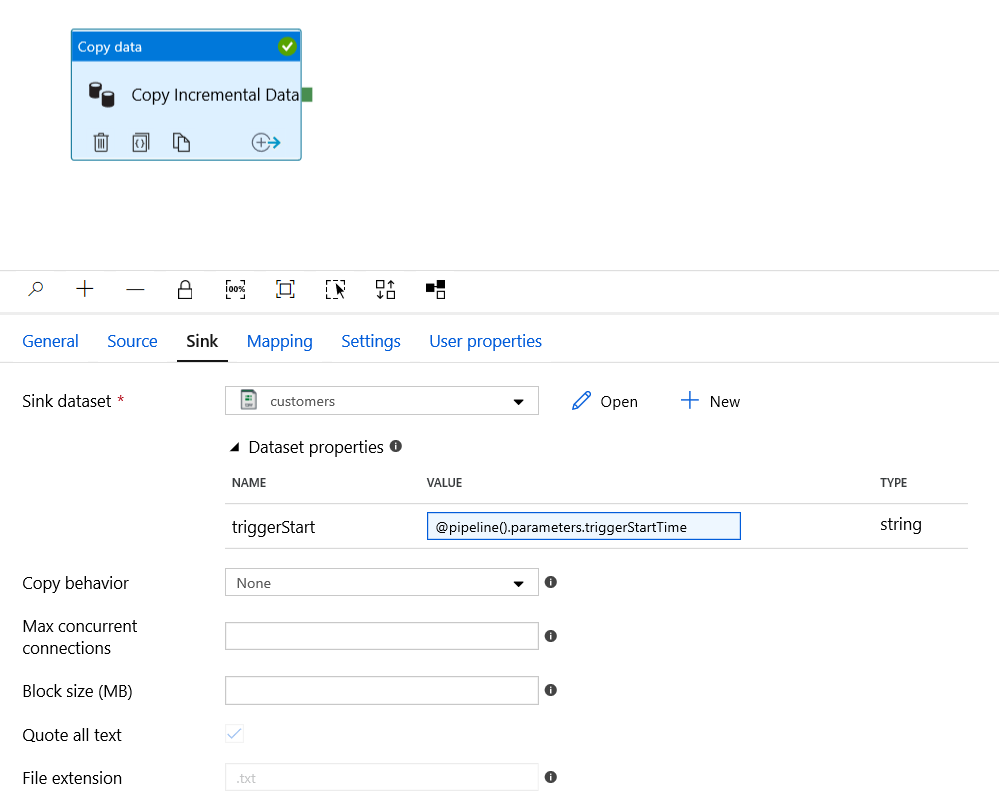Enable the canvas lock icon
Screen dimensions: 999x803
(x=184, y=289)
